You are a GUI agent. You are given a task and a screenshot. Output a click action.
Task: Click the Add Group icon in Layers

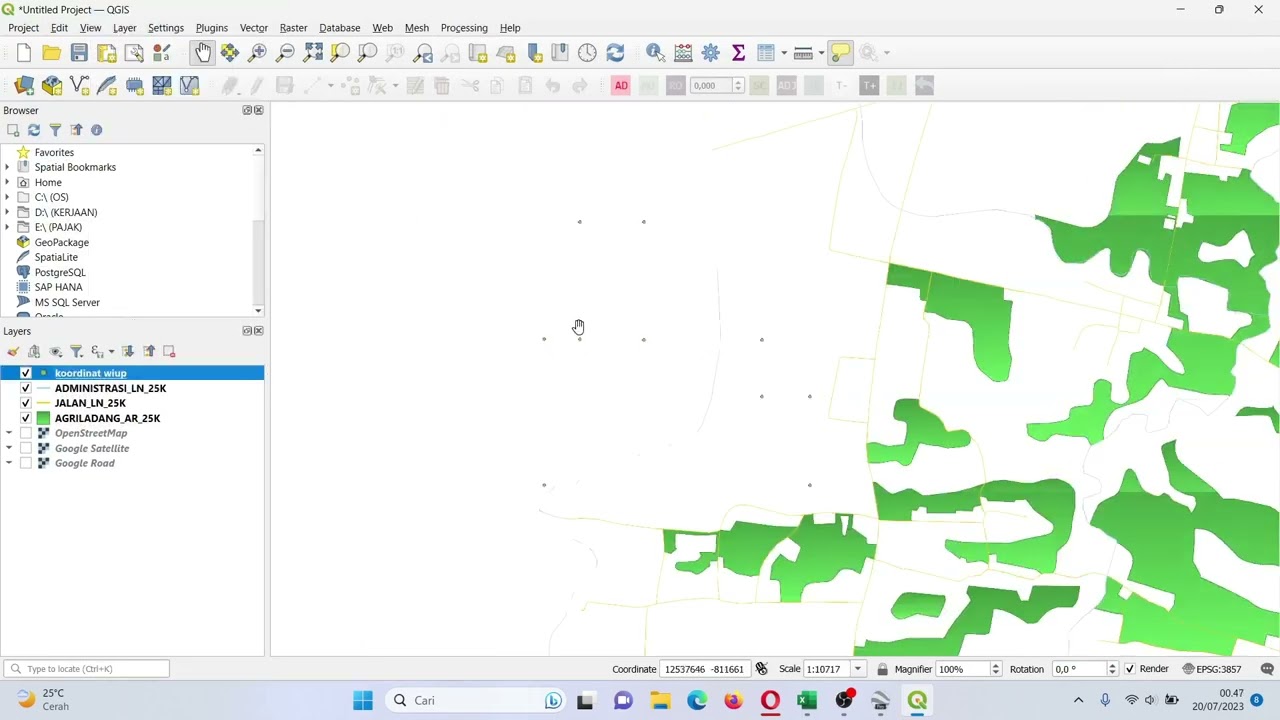tap(34, 352)
